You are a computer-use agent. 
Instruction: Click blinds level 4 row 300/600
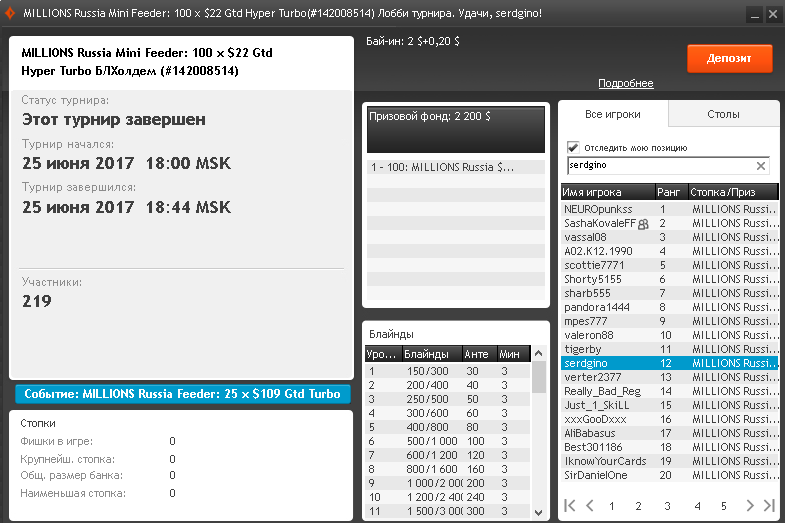coord(448,413)
